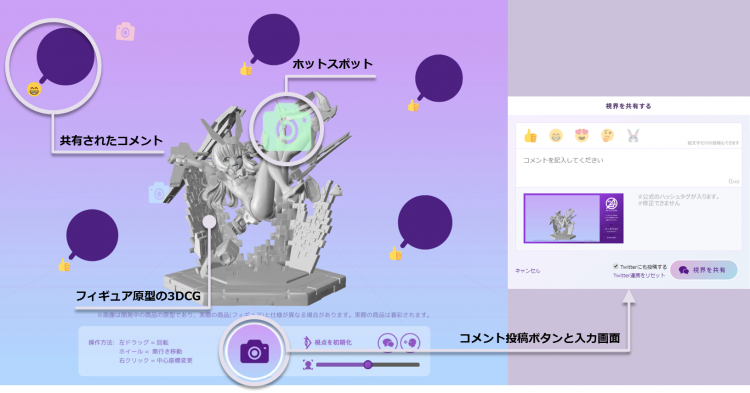This screenshot has width=750, height=393.
Task: Click the figure preview thumbnail in share panel
Action: coord(574,218)
